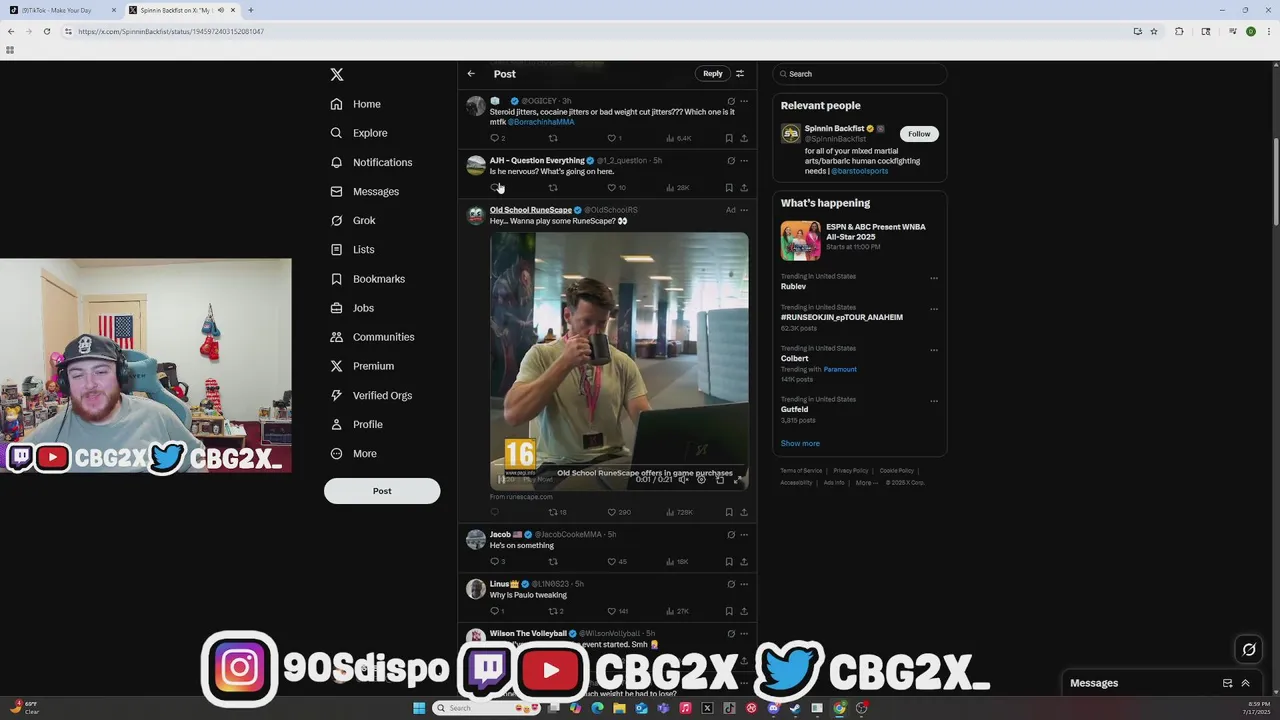Image resolution: width=1280 pixels, height=720 pixels.
Task: Like the Old School RuneScape ad
Action: tap(612, 512)
